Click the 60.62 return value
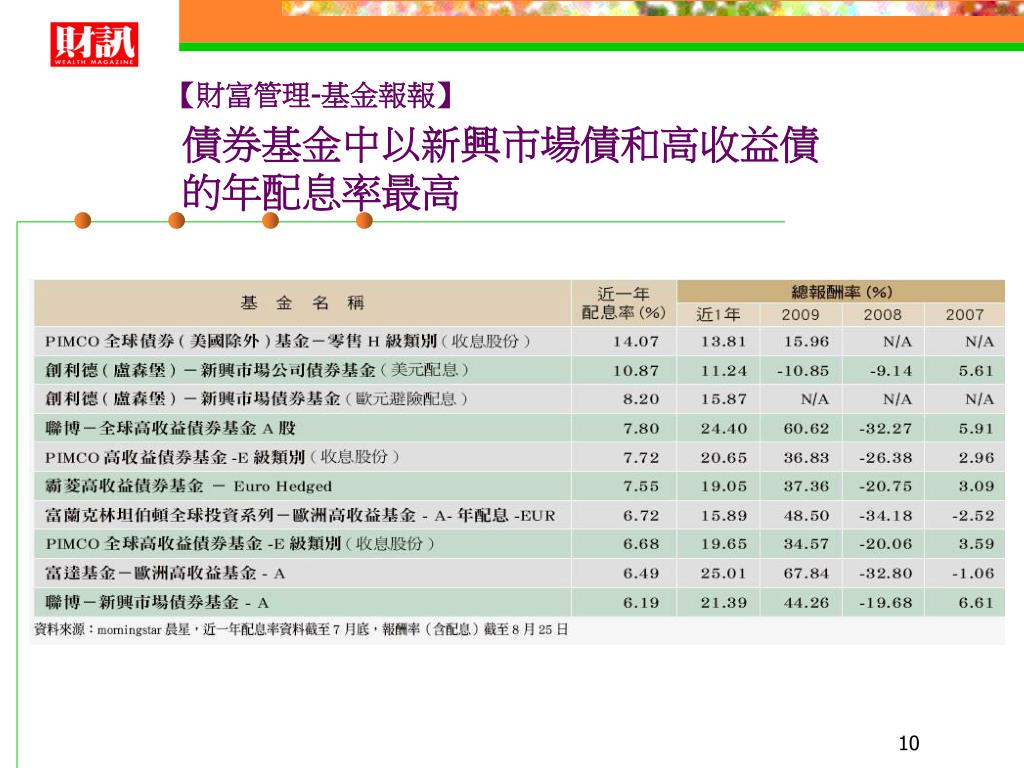The image size is (1024, 768). (x=806, y=428)
